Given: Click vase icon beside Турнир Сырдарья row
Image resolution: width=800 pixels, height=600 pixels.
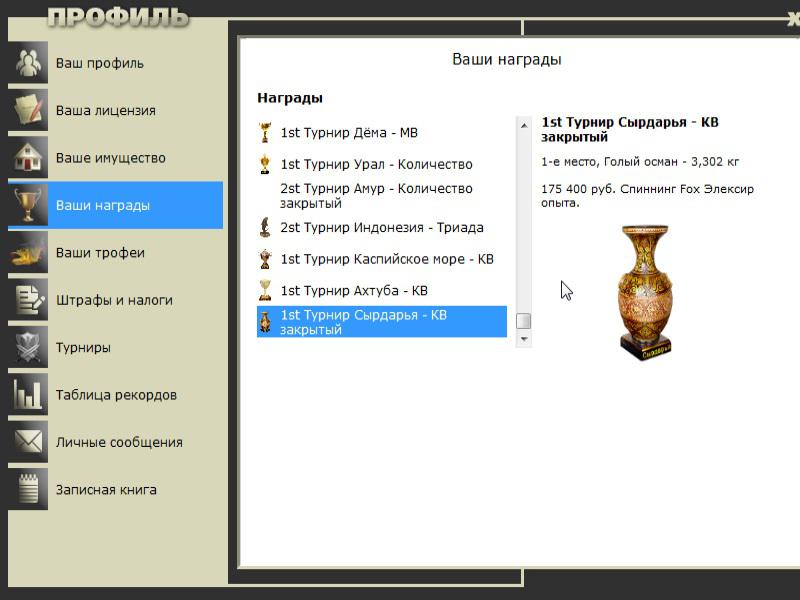Looking at the screenshot, I should point(265,322).
